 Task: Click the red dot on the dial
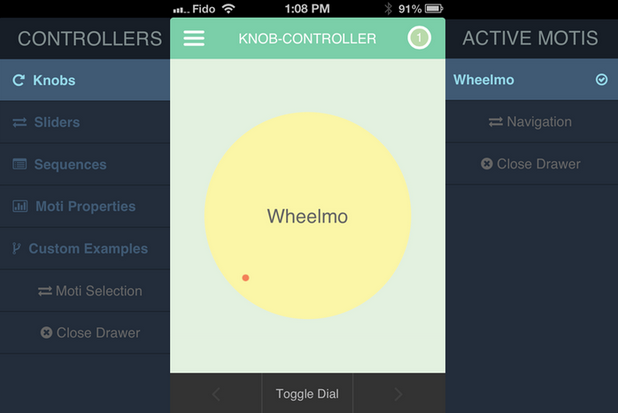point(246,278)
